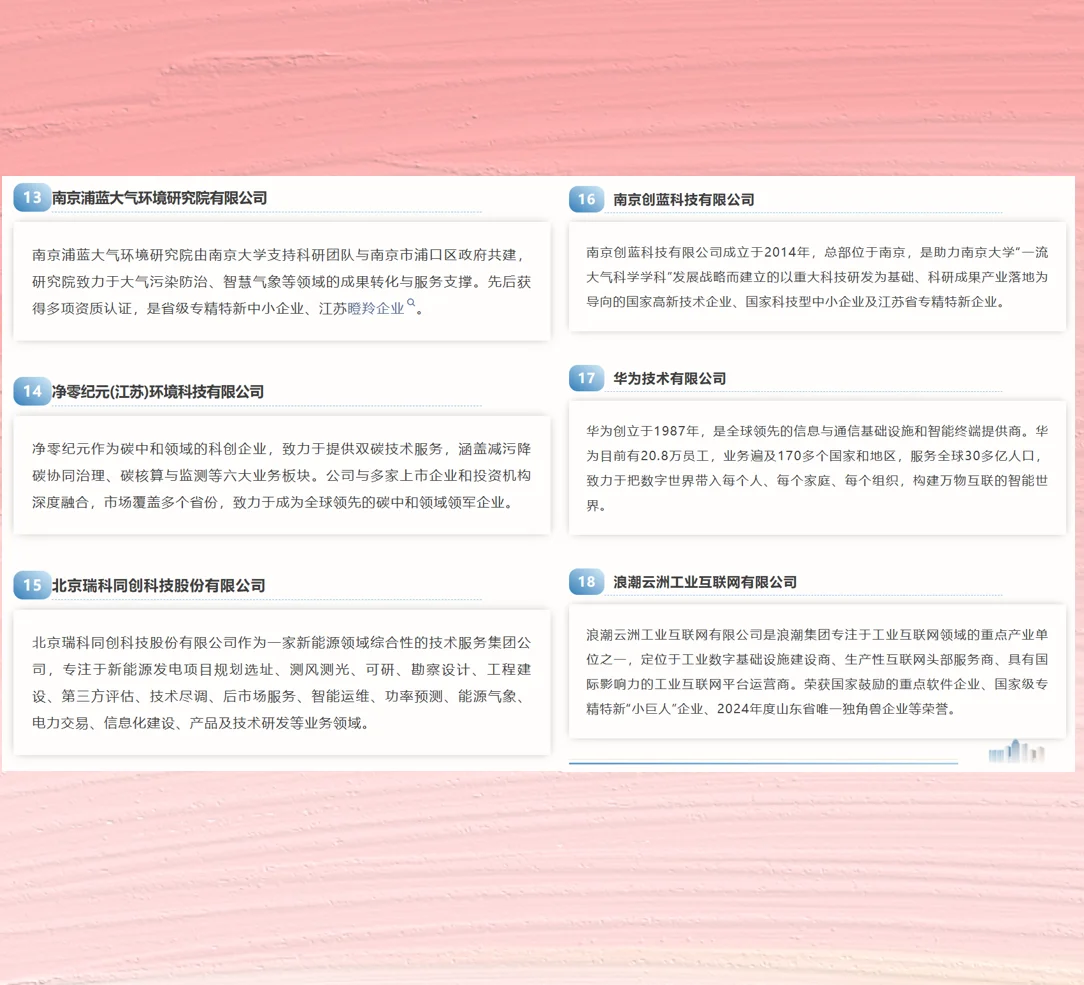Click the 浪潮云洲 description paragraph
This screenshot has height=985, width=1084.
tap(817, 672)
